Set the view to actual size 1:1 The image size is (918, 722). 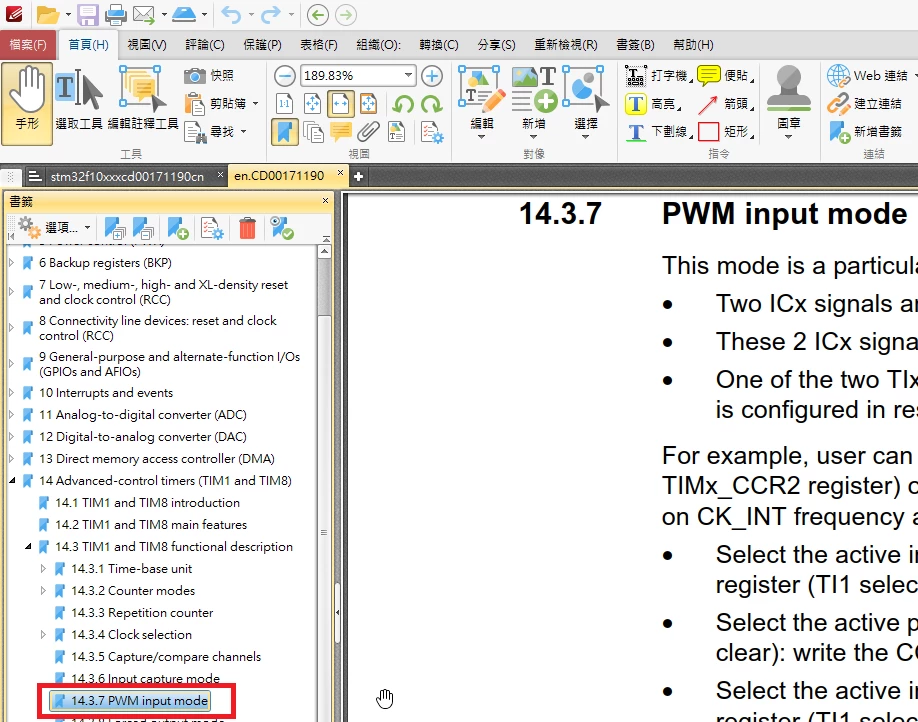285,104
